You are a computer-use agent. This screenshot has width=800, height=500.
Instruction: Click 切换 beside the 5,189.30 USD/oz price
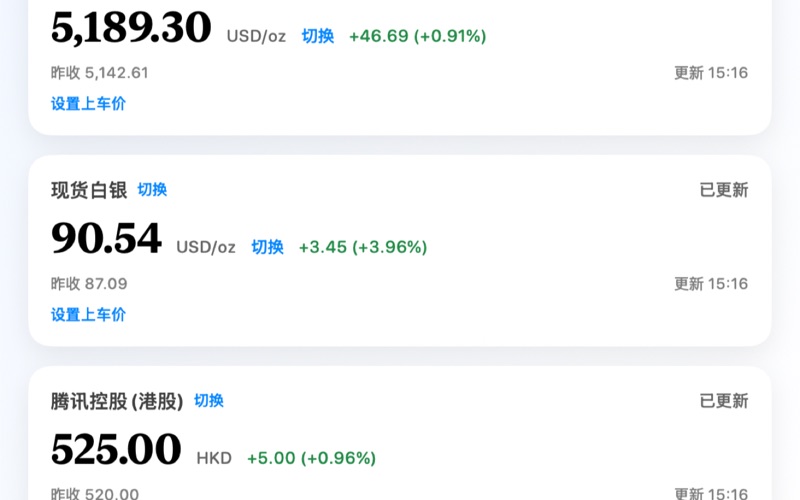tap(318, 36)
